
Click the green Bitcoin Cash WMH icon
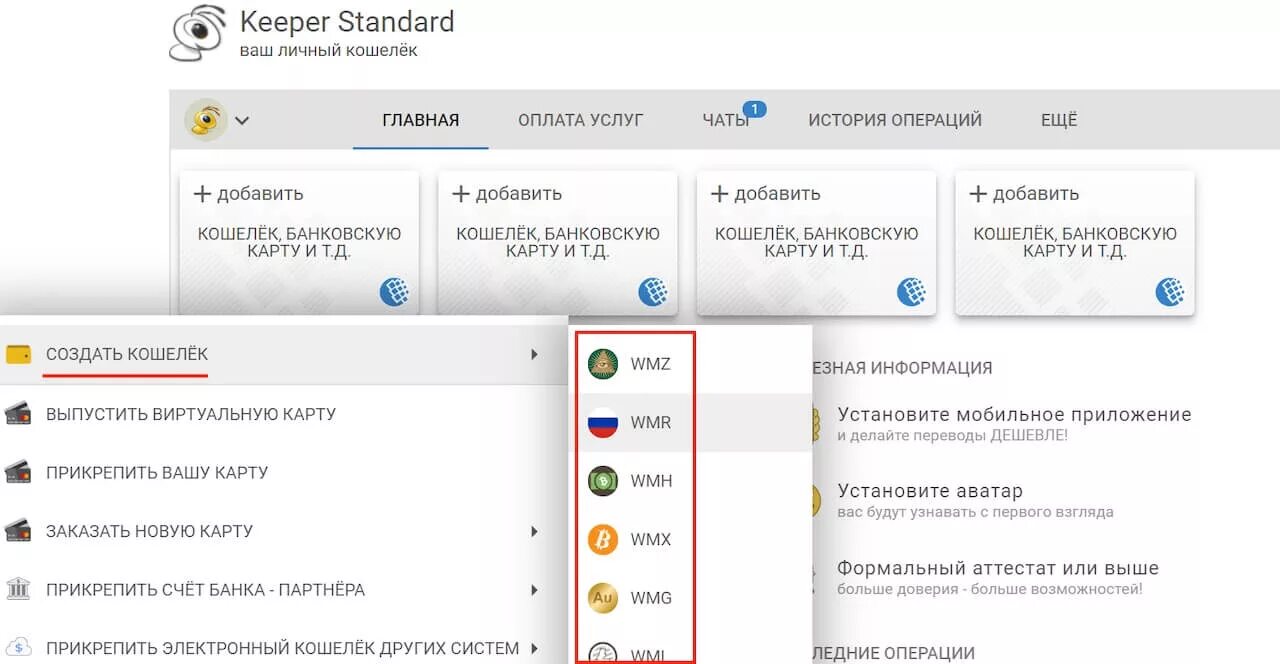coord(603,481)
